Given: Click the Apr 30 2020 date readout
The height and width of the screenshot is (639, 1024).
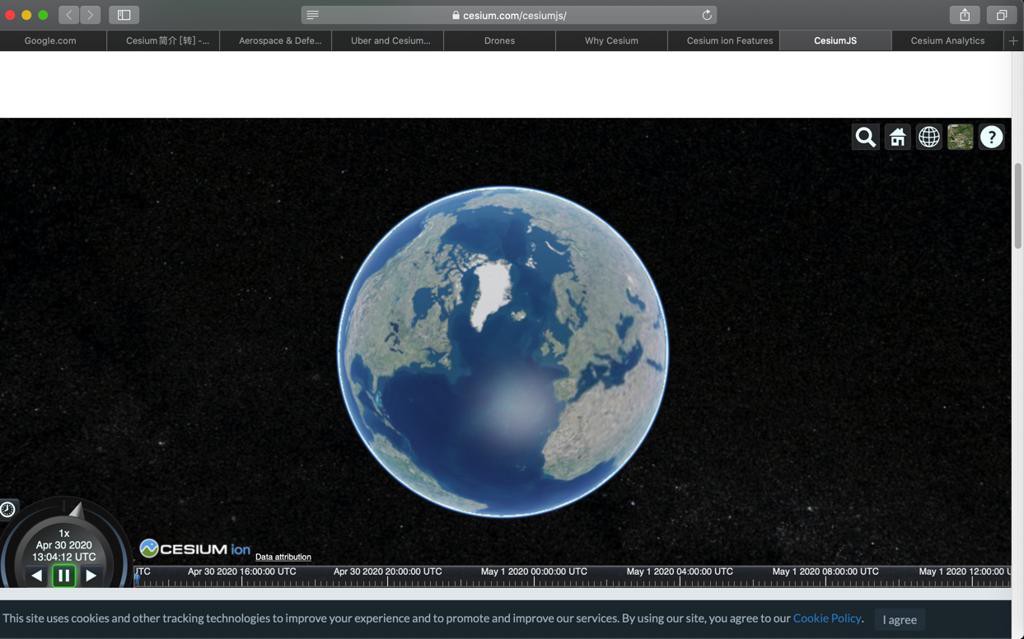Looking at the screenshot, I should [64, 545].
